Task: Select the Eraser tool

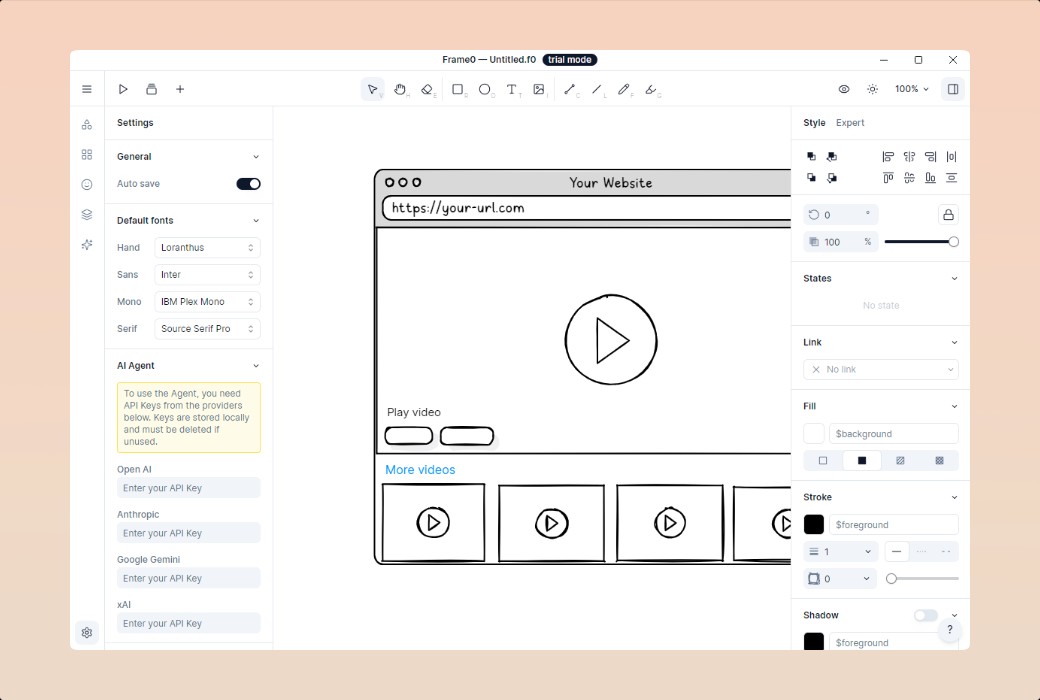Action: tap(427, 89)
